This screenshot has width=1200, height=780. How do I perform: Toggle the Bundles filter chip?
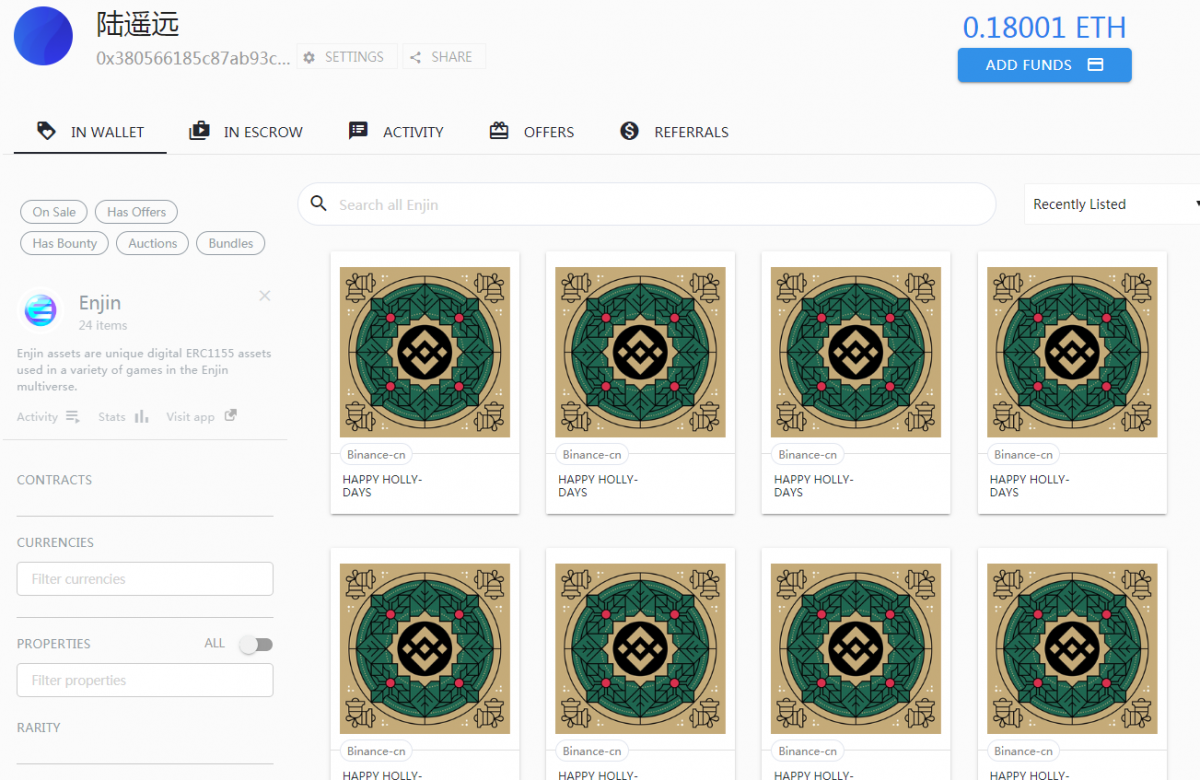(x=231, y=243)
